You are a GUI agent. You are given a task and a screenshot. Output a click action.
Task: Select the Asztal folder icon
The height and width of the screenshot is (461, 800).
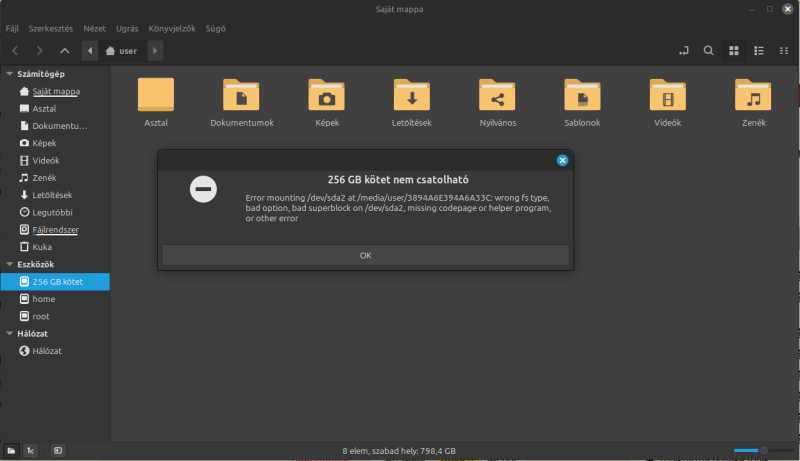(156, 95)
